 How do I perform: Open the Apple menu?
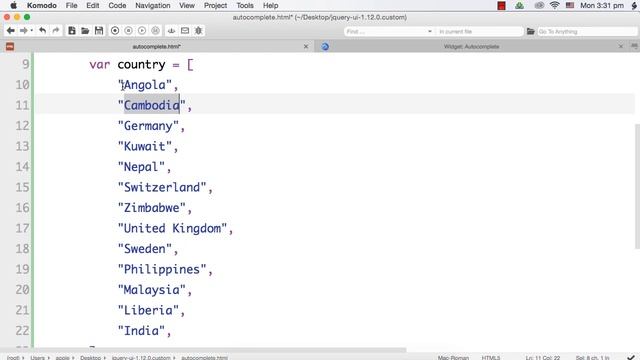click(x=13, y=5)
